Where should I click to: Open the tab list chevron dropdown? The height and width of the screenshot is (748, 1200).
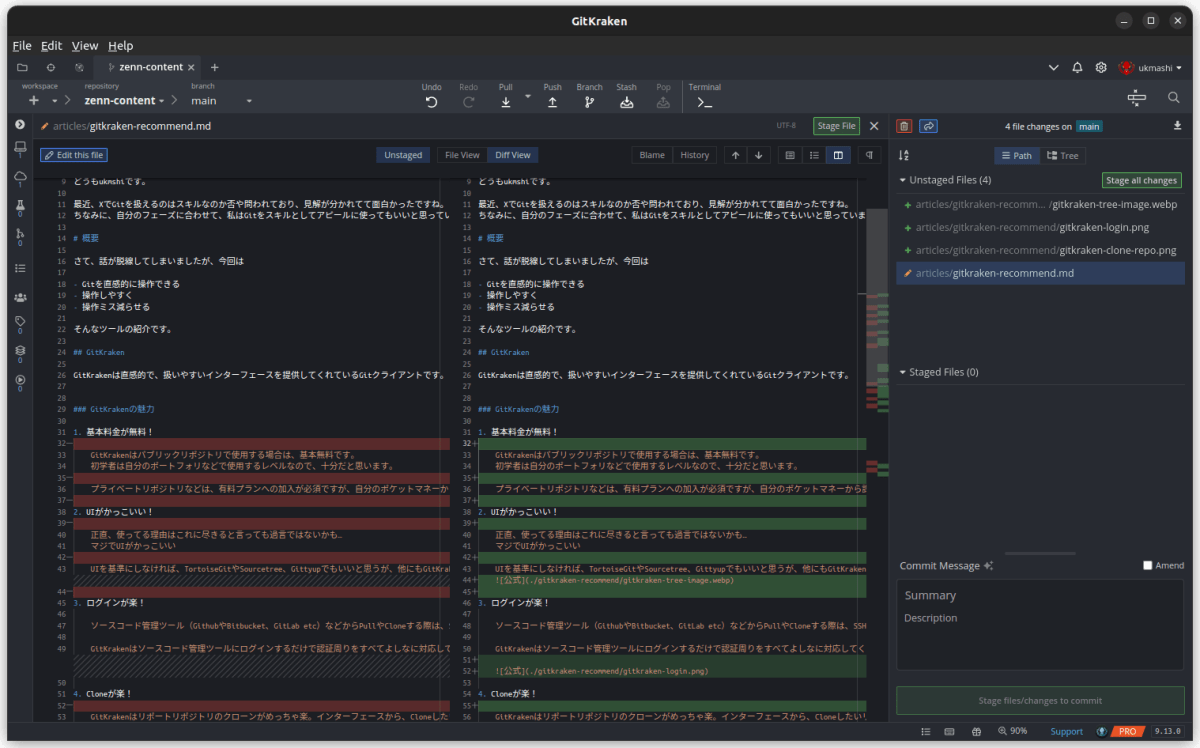tap(1053, 67)
